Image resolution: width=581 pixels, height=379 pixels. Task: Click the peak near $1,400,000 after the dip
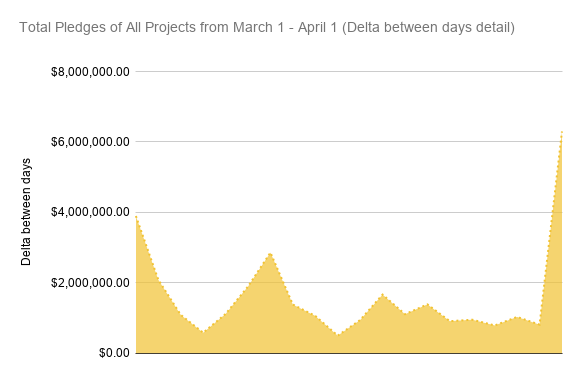pos(427,305)
